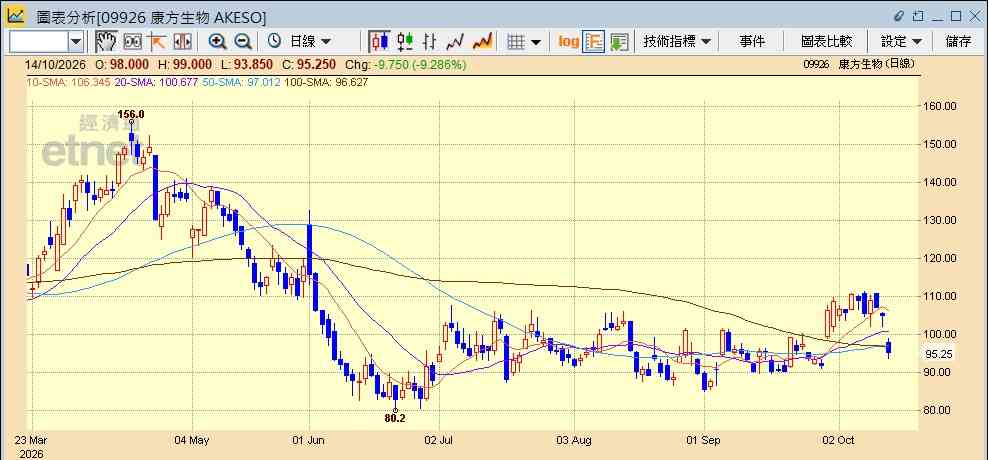The height and width of the screenshot is (460, 989).
Task: Select the hand pan tool
Action: pos(107,42)
